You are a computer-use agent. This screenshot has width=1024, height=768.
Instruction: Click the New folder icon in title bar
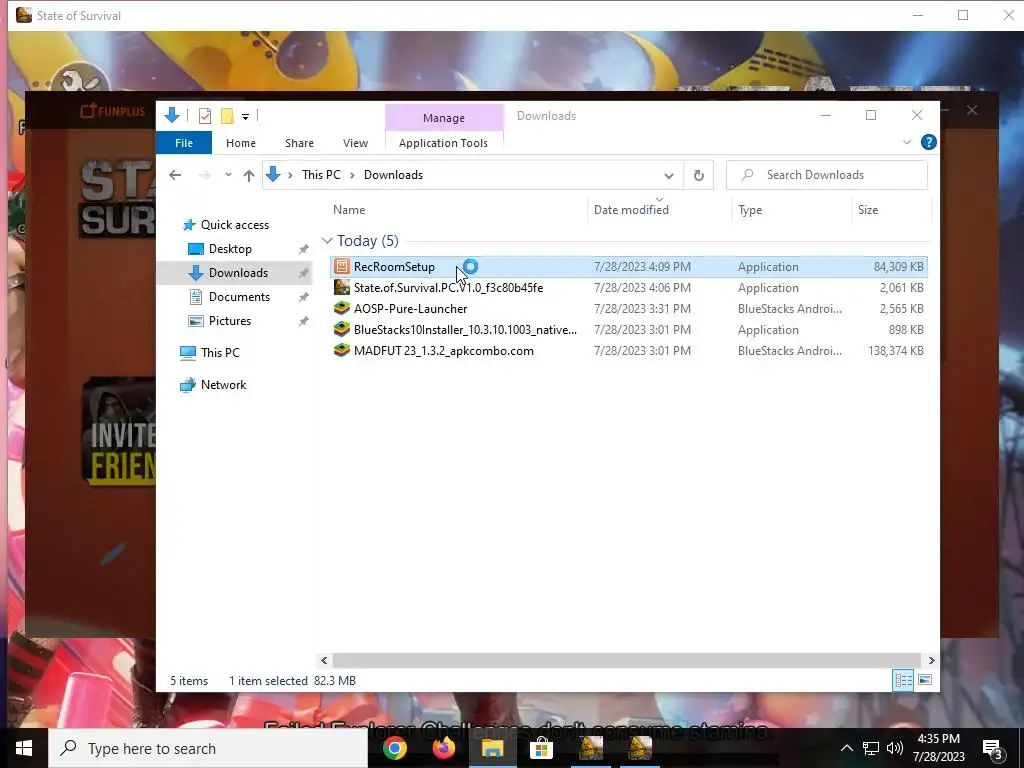coord(227,116)
